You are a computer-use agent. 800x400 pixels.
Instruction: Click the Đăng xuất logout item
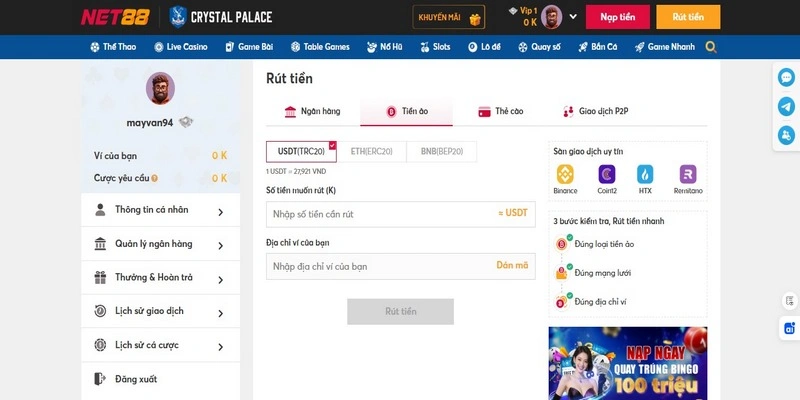[160, 379]
